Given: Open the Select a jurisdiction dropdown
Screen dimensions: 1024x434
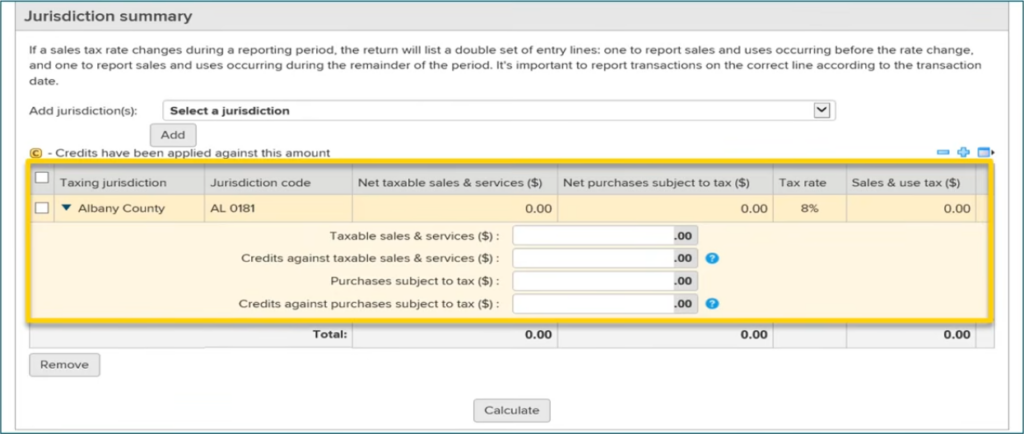Looking at the screenshot, I should (499, 111).
